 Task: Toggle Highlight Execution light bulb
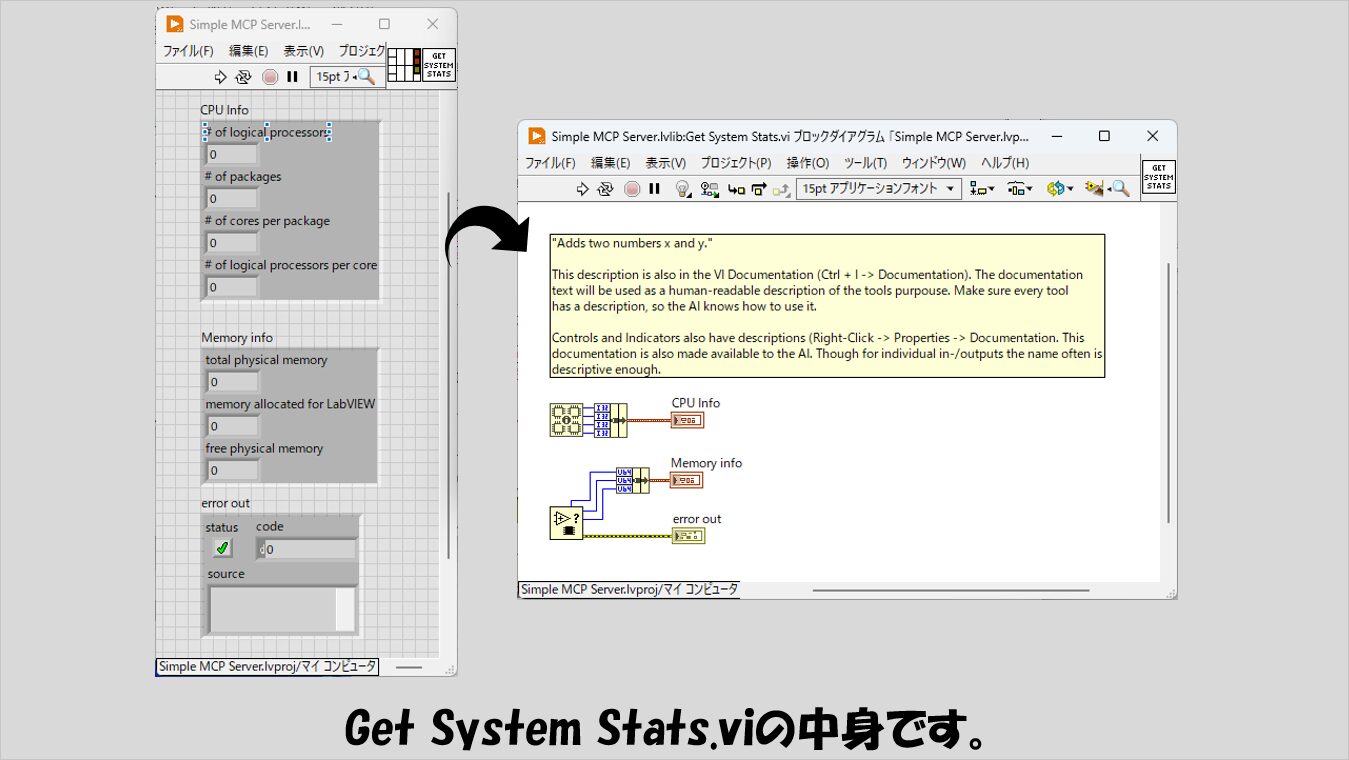pyautogui.click(x=683, y=189)
